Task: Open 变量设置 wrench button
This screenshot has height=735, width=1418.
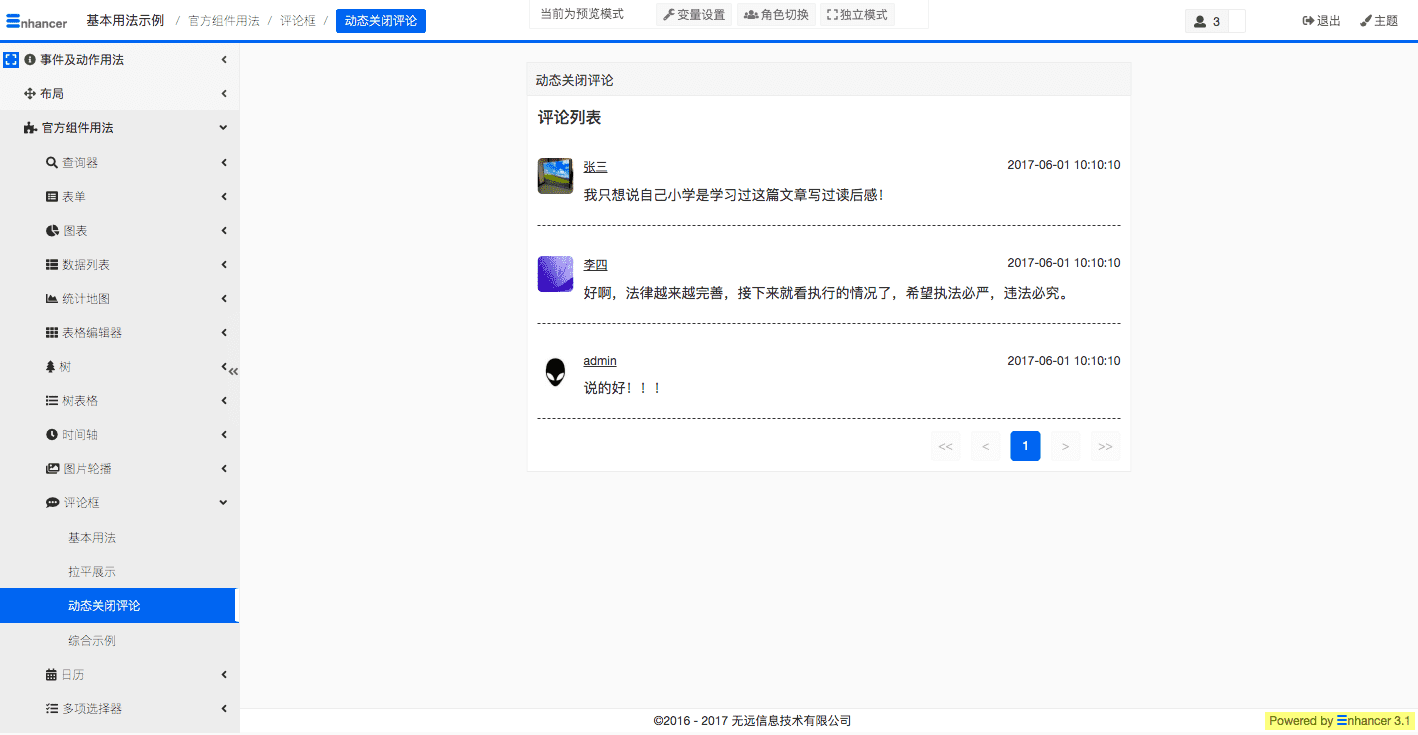Action: 694,15
